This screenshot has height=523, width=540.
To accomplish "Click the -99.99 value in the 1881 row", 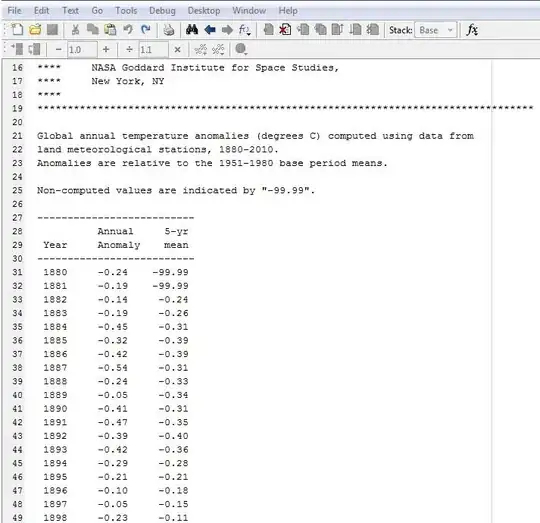I will [170, 286].
